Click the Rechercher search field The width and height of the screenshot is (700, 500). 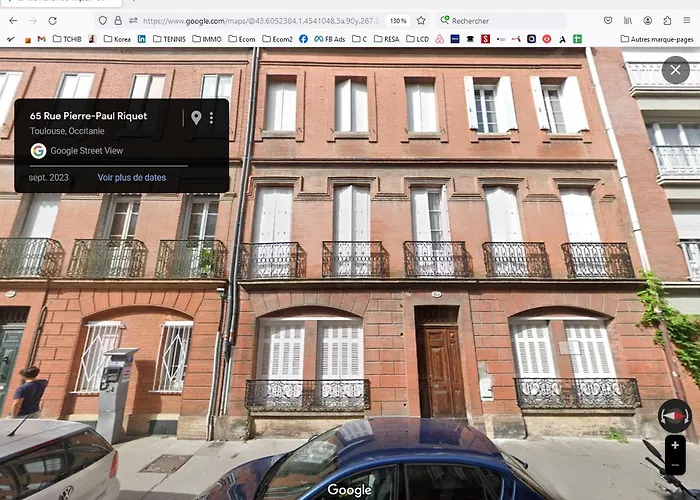[x=500, y=20]
